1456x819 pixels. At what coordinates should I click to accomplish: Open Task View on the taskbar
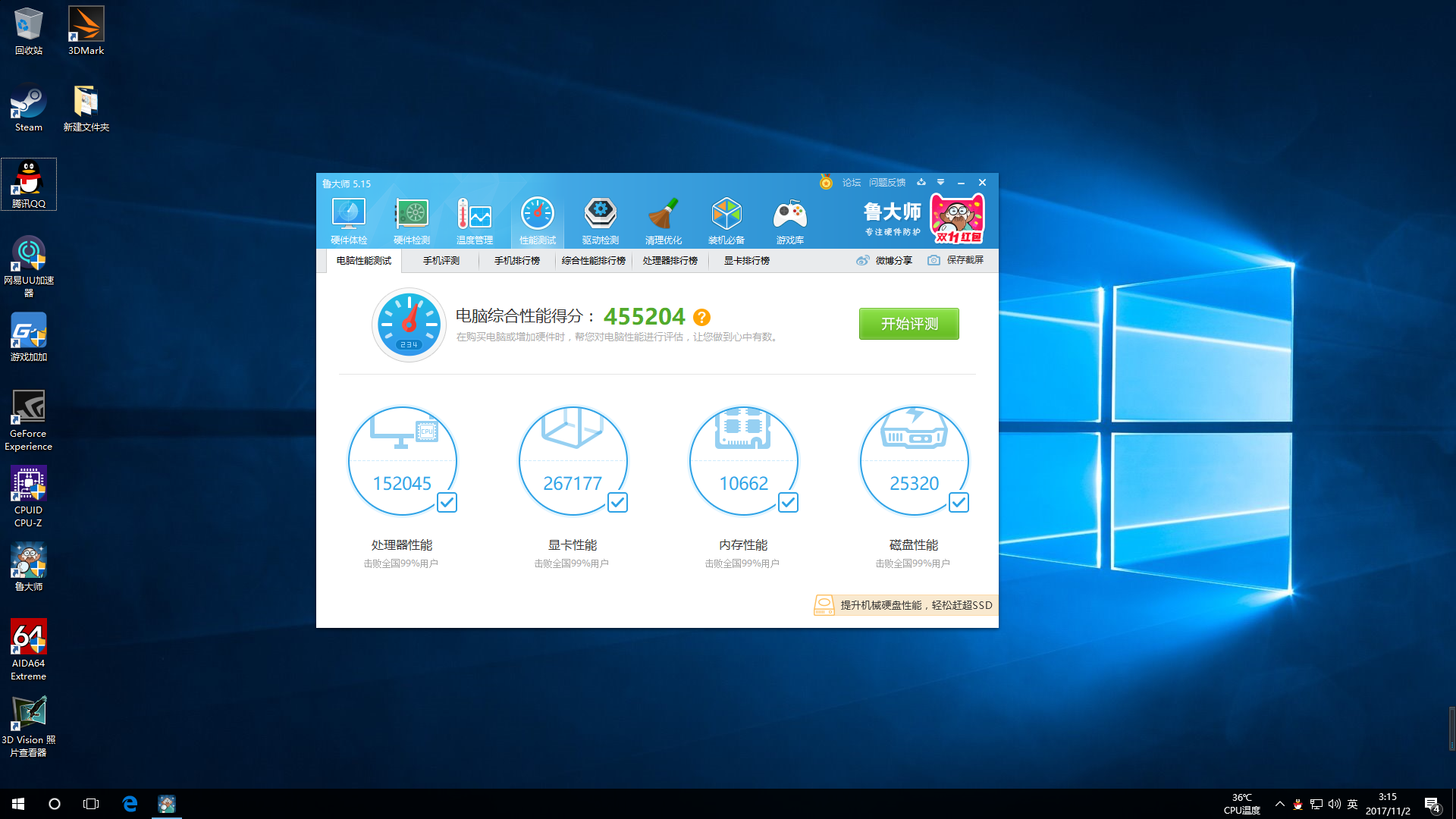[x=91, y=804]
